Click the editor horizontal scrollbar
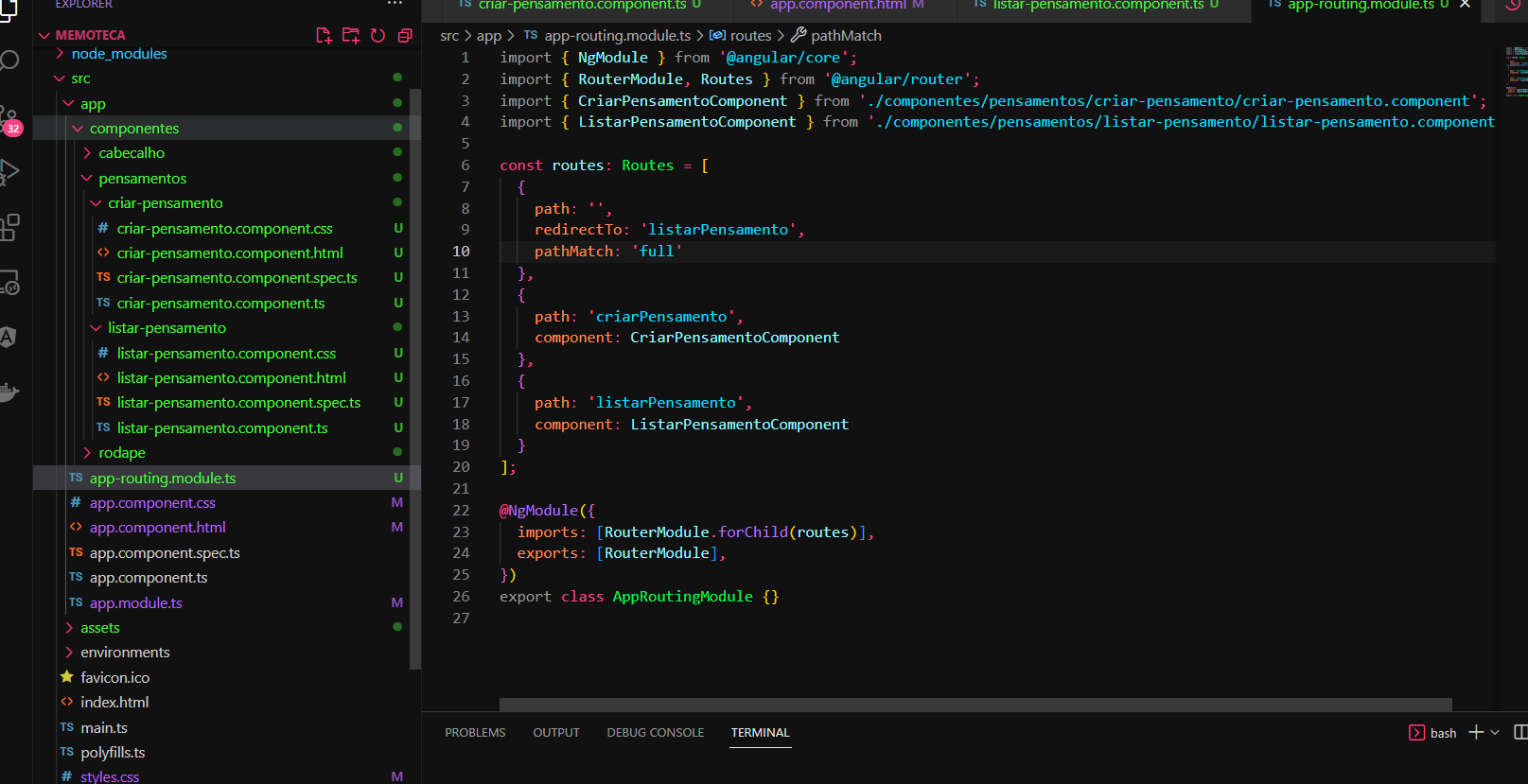The height and width of the screenshot is (784, 1528). 975,705
